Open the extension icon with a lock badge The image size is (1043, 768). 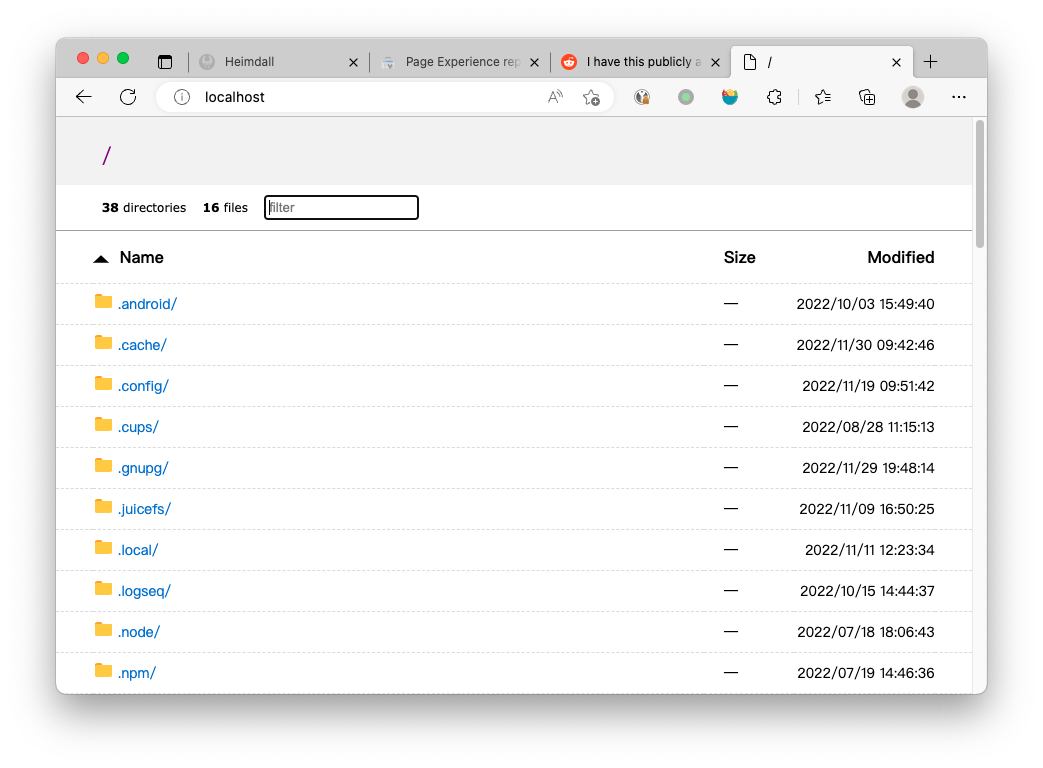(642, 98)
